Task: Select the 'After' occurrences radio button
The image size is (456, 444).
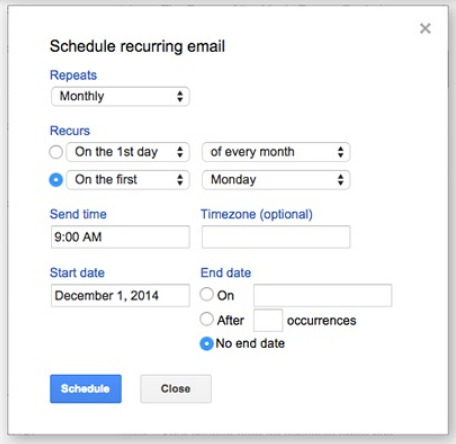Action: [x=207, y=319]
